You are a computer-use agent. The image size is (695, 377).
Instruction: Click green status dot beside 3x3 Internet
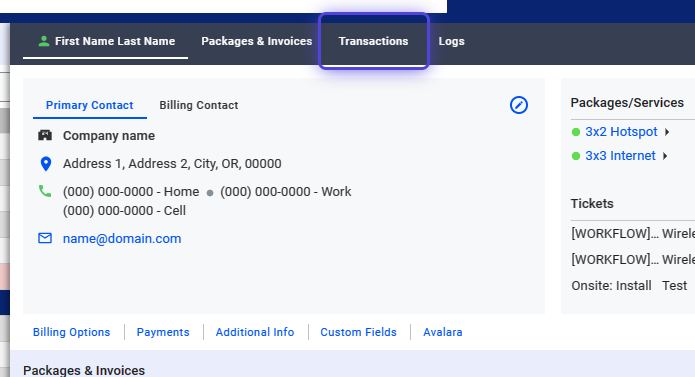576,156
